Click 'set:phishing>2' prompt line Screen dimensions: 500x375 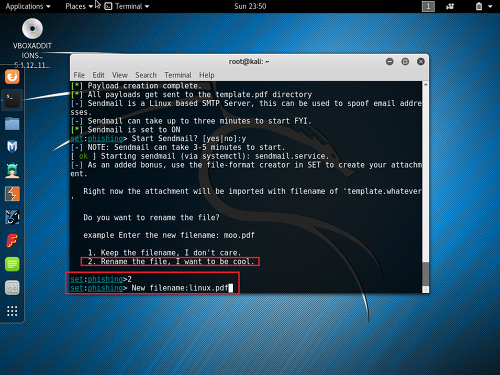(101, 279)
